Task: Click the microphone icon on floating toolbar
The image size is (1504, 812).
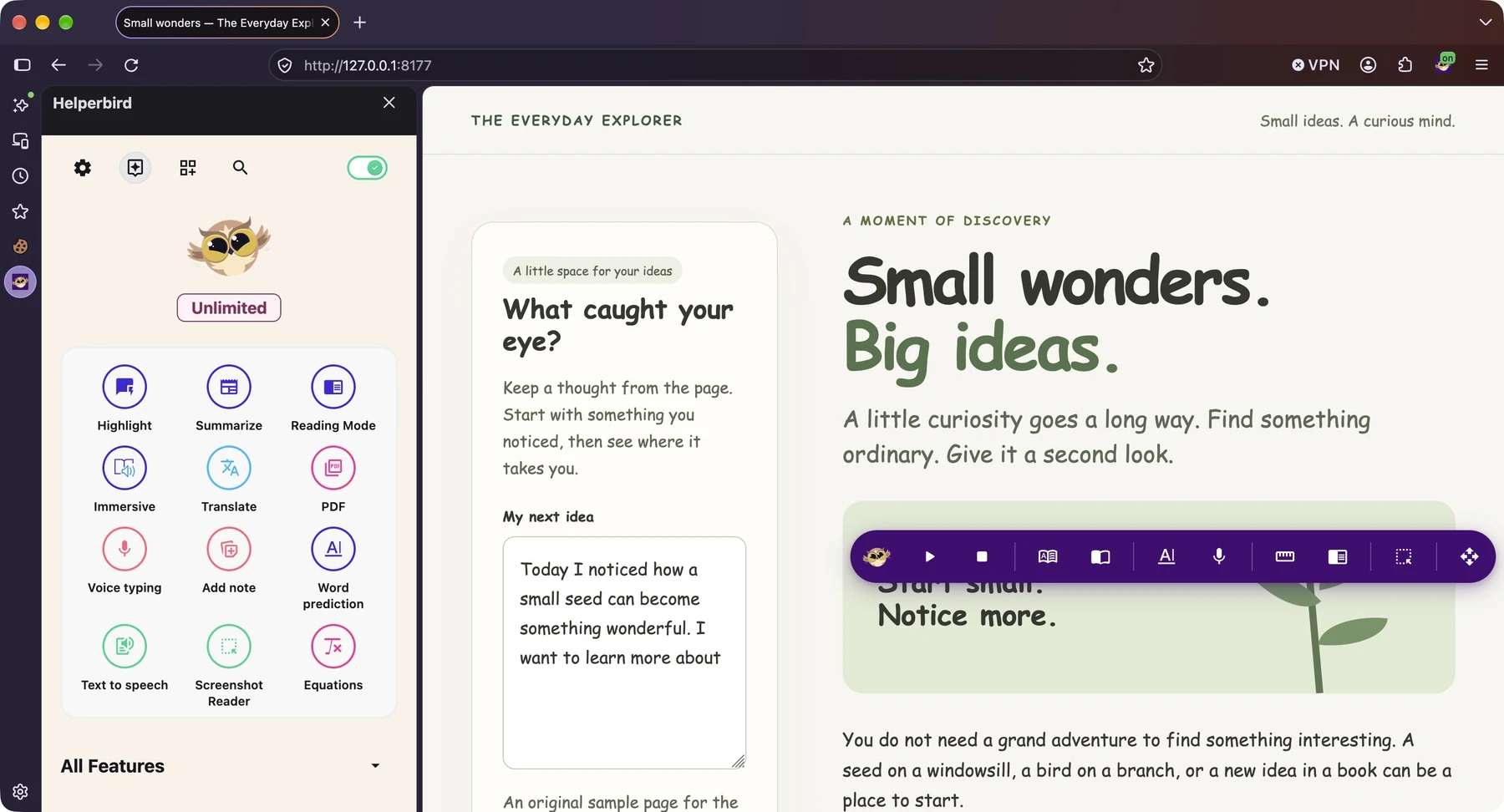Action: coord(1219,556)
